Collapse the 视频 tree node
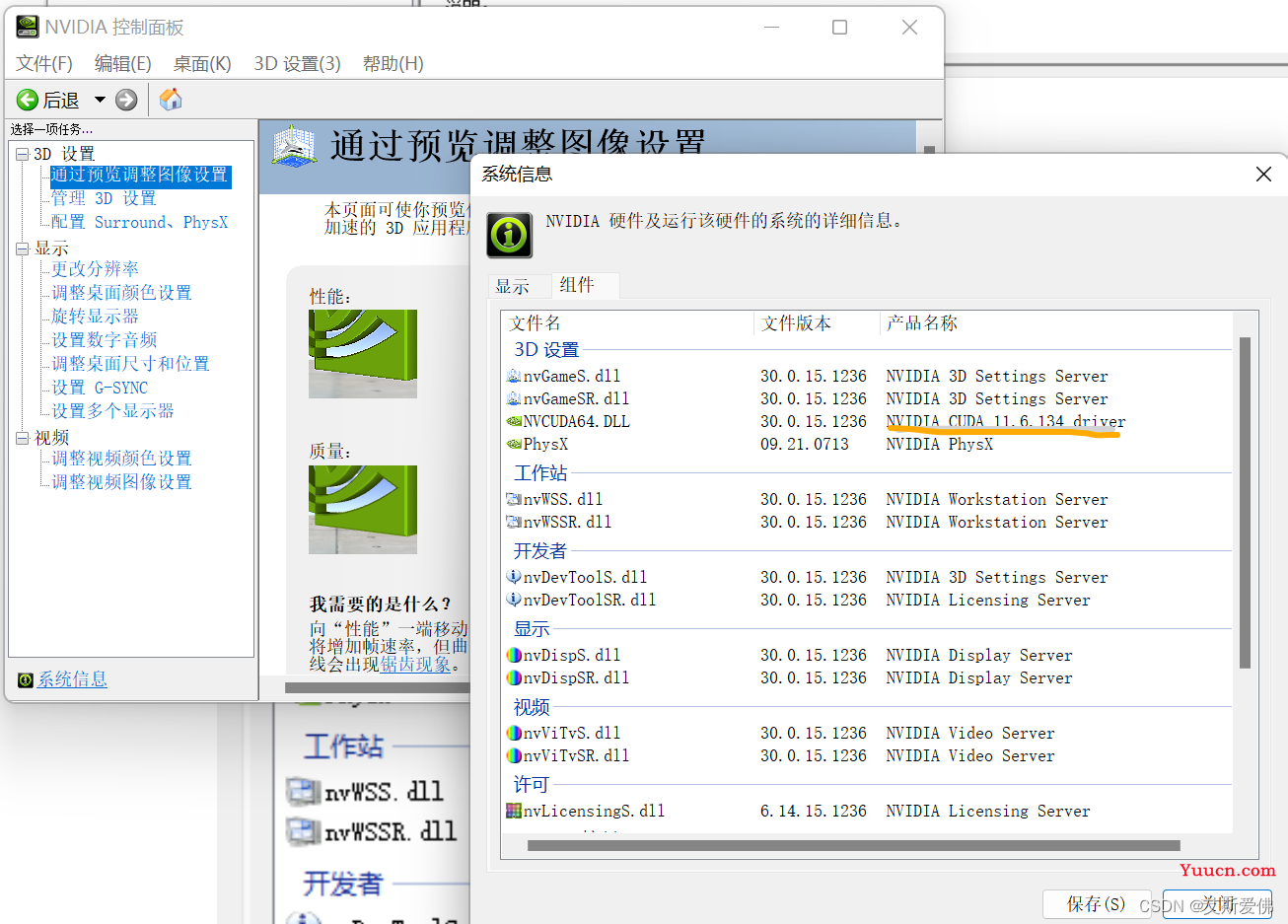 pos(23,438)
